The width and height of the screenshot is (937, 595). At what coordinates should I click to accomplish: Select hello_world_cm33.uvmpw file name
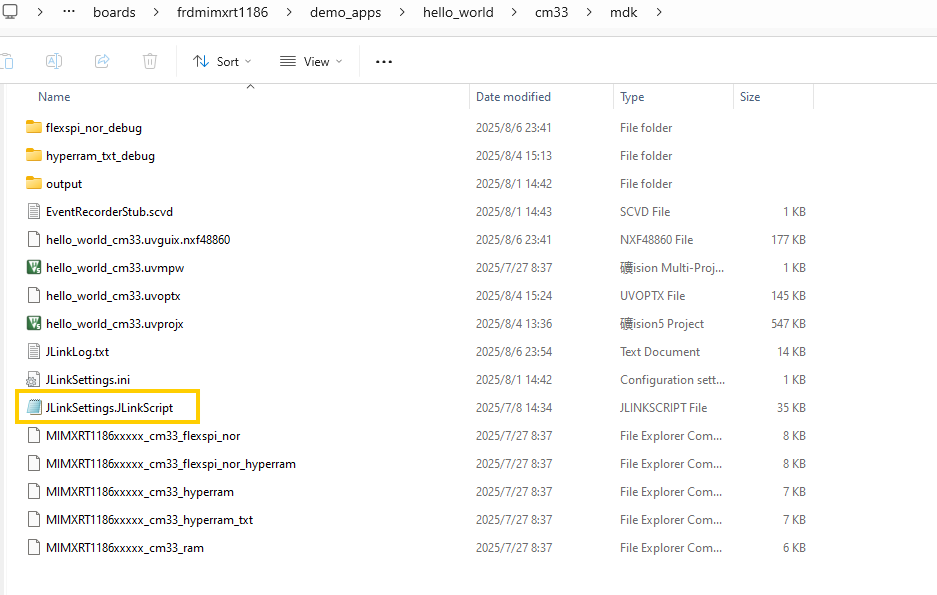tap(115, 268)
